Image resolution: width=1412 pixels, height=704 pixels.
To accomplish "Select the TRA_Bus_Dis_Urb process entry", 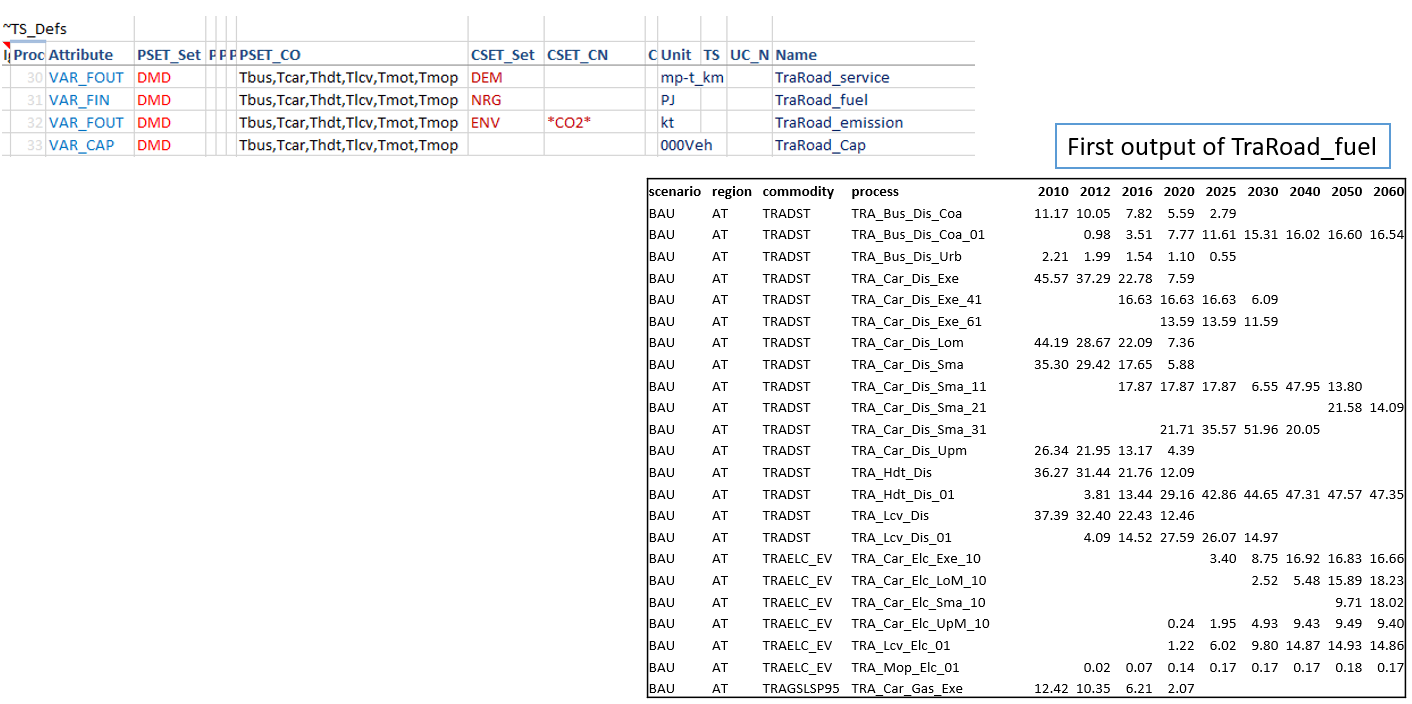I will [x=906, y=256].
